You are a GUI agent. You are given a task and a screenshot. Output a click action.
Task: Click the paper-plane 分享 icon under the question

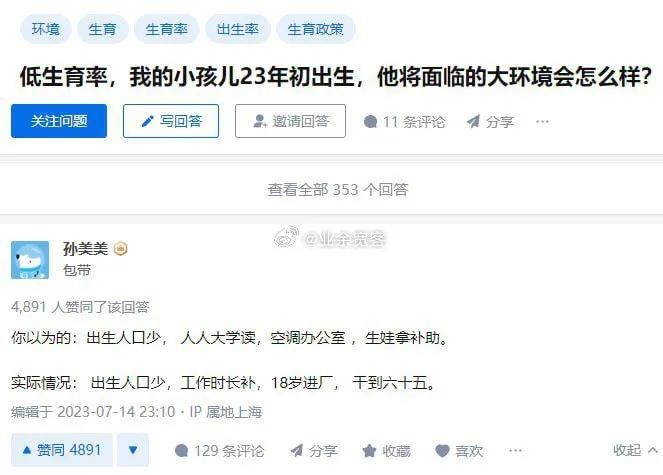(x=473, y=121)
